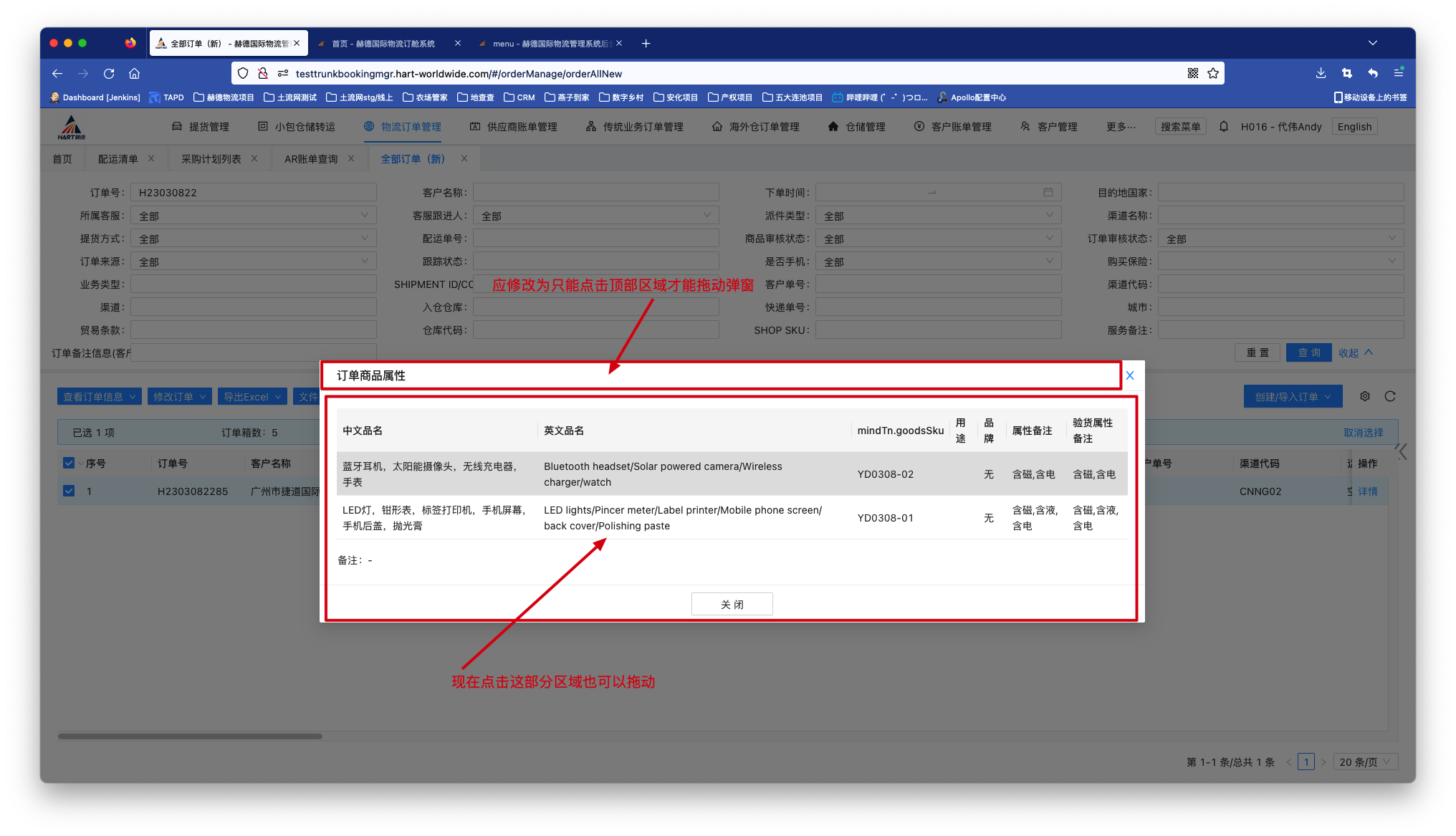Open the 派件类型 dropdown
This screenshot has width=1456, height=836.
pyautogui.click(x=938, y=216)
